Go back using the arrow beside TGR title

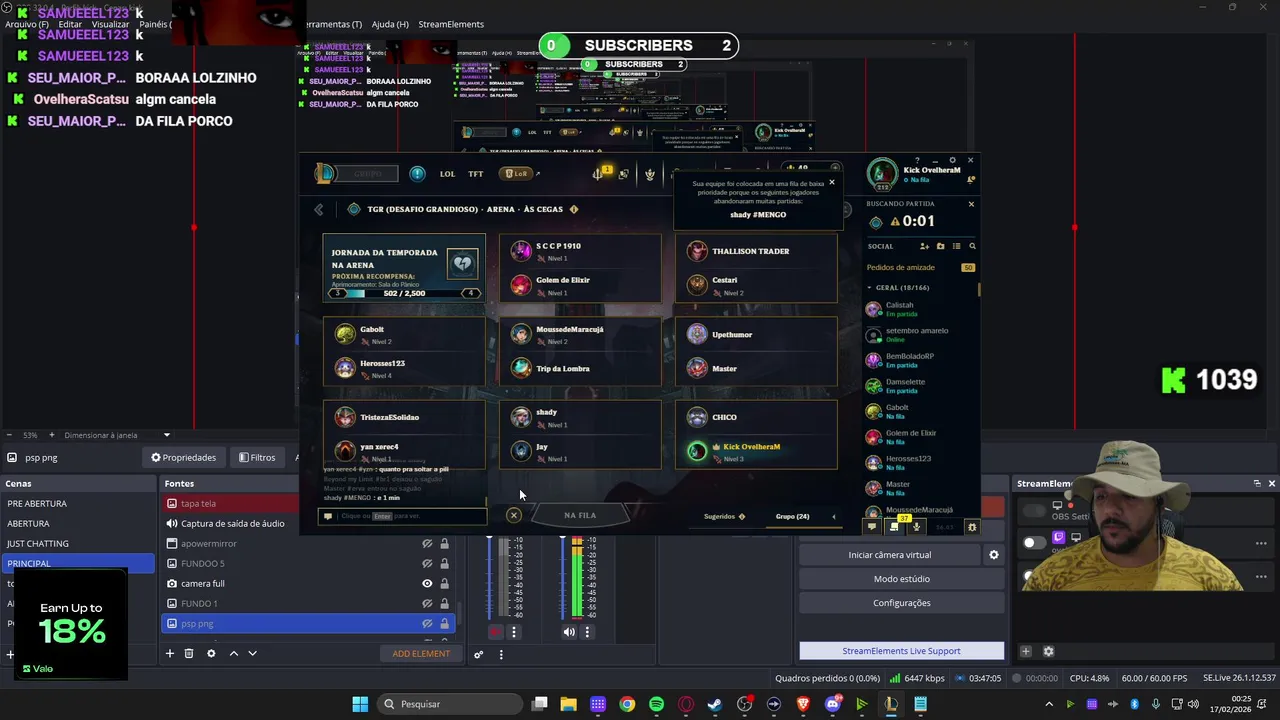click(x=319, y=209)
